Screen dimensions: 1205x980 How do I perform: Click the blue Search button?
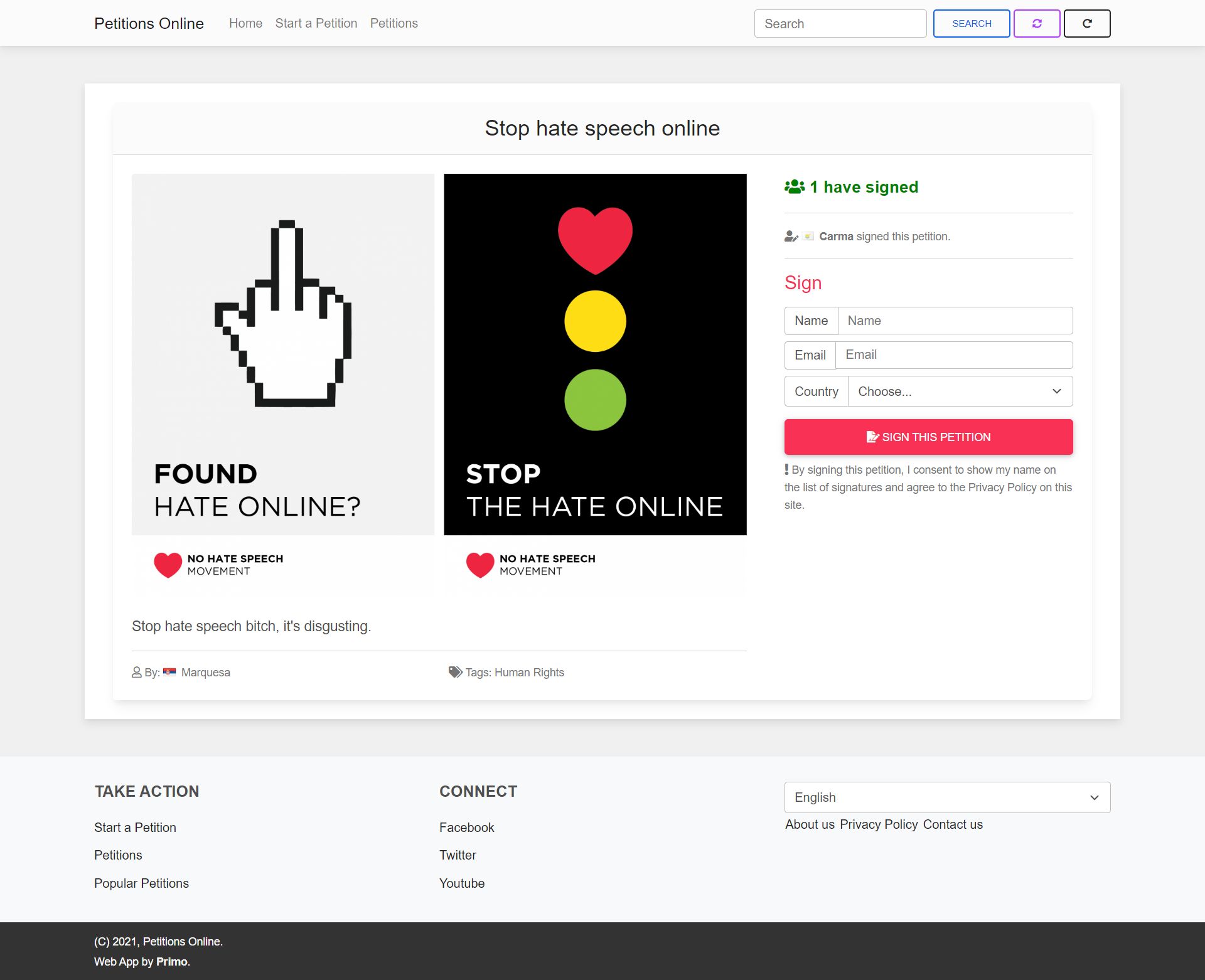coord(971,23)
